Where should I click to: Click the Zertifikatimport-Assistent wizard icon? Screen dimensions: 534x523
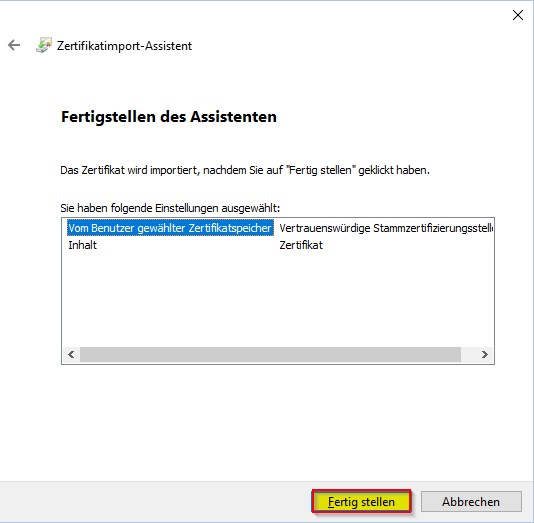[44, 45]
